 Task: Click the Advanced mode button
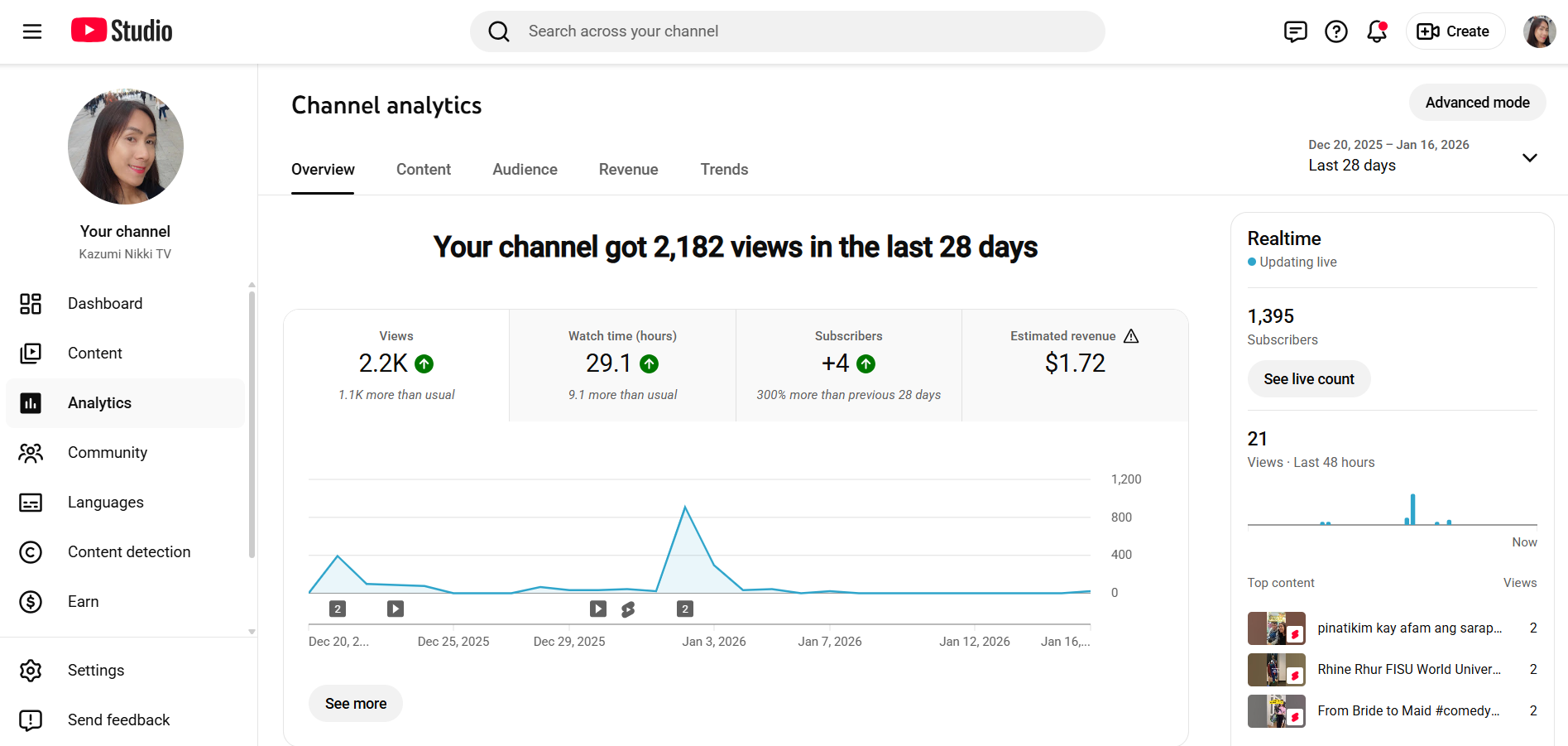point(1477,103)
